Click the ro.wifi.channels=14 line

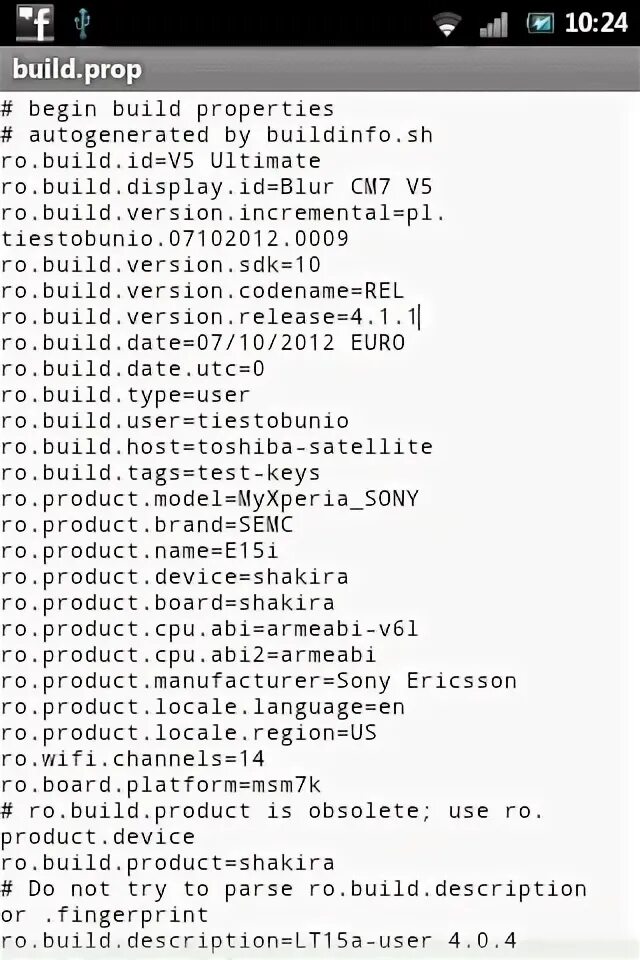coord(133,759)
